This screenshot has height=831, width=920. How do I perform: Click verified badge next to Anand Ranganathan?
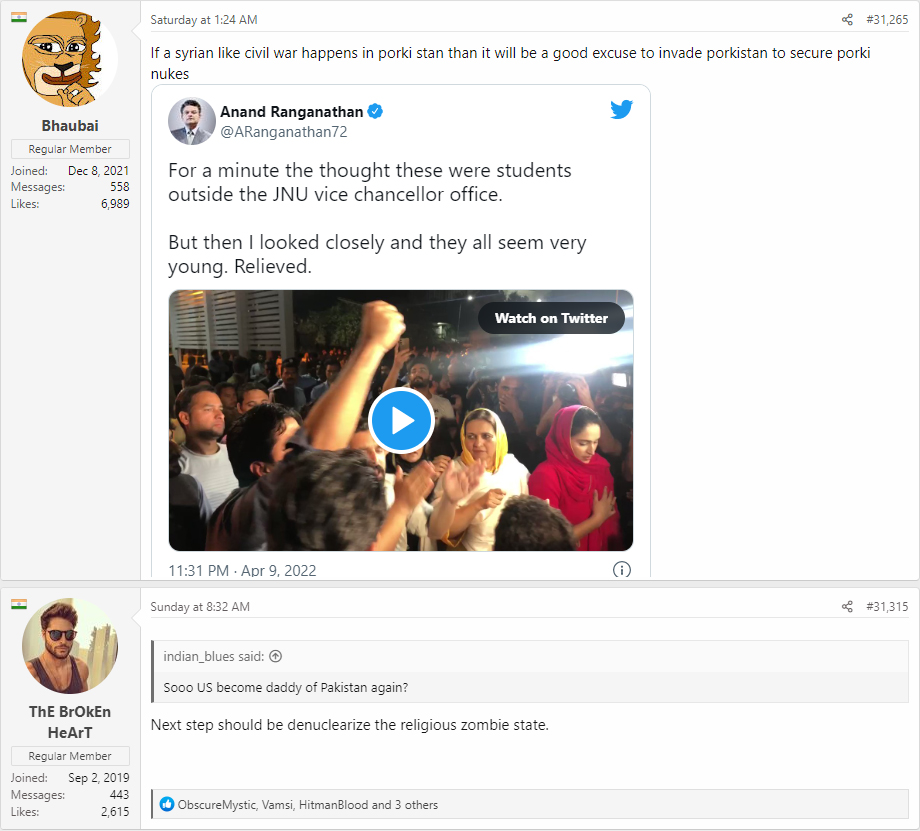click(x=375, y=111)
